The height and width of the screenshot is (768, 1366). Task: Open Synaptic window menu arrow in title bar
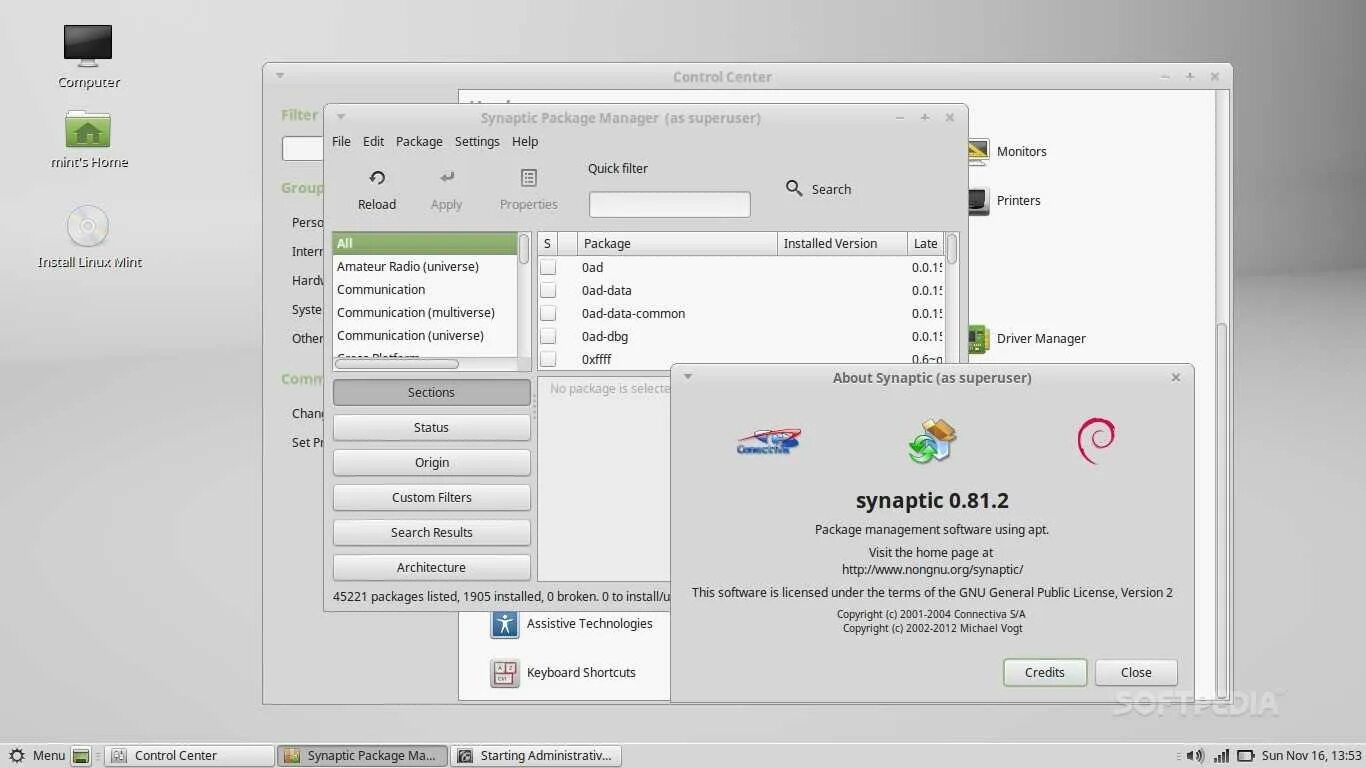pyautogui.click(x=341, y=117)
